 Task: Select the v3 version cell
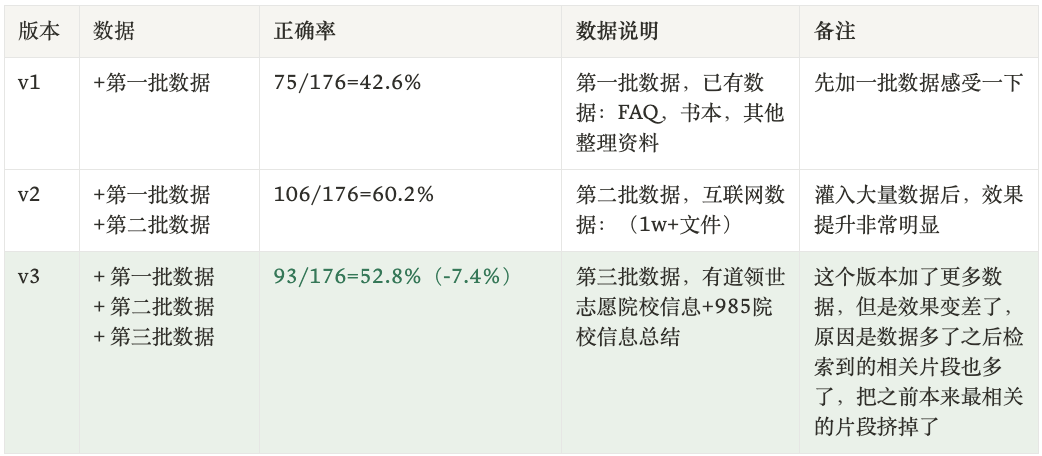pos(30,277)
